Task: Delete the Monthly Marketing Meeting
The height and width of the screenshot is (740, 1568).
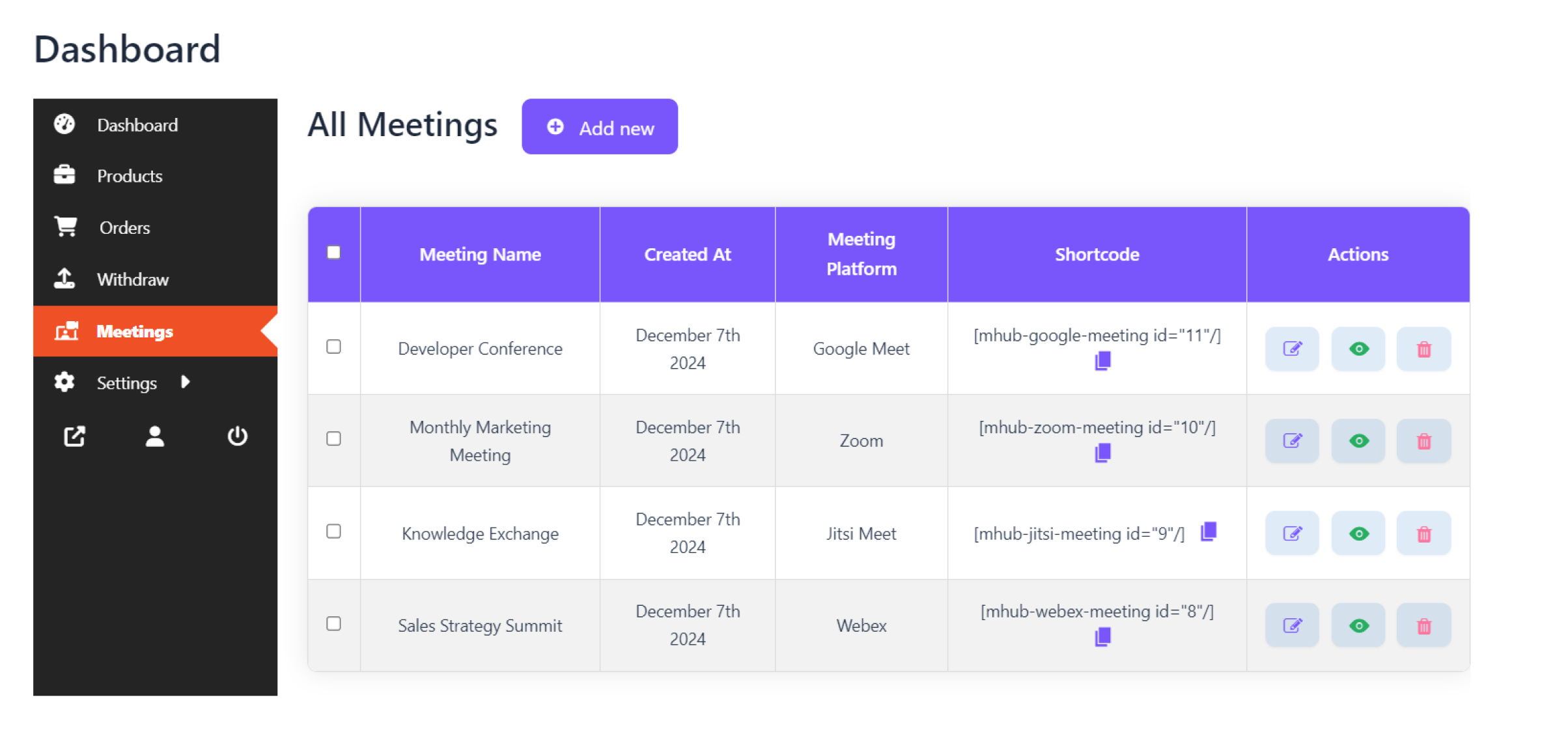Action: click(1423, 441)
